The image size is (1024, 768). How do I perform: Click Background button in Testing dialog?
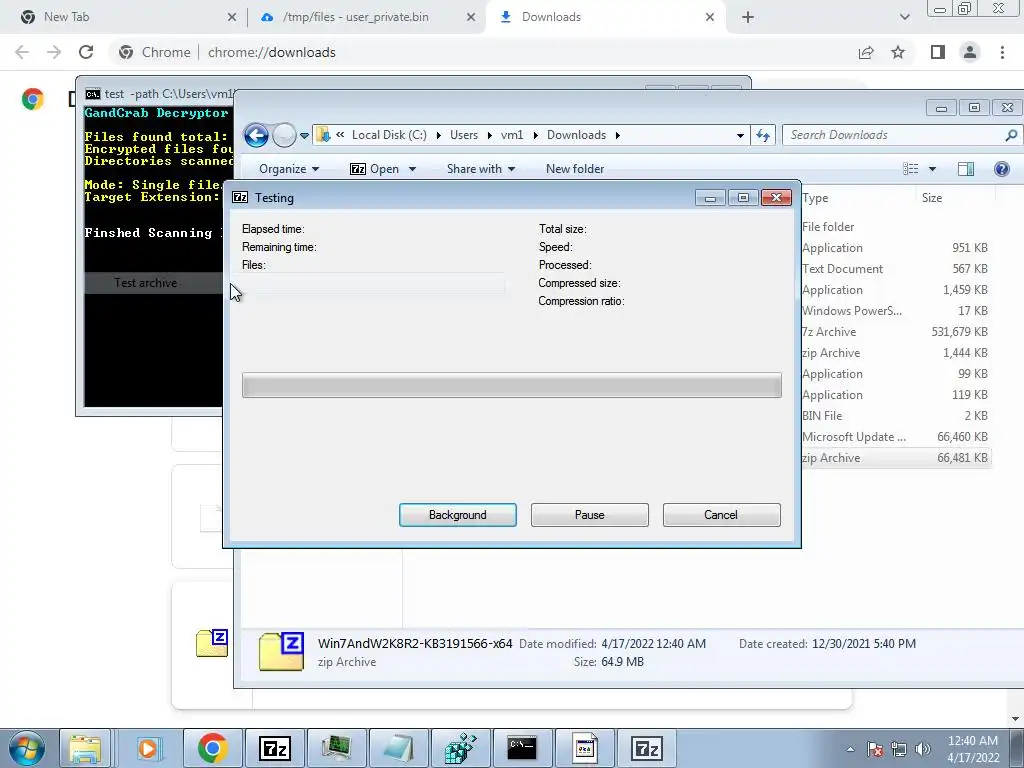point(457,515)
